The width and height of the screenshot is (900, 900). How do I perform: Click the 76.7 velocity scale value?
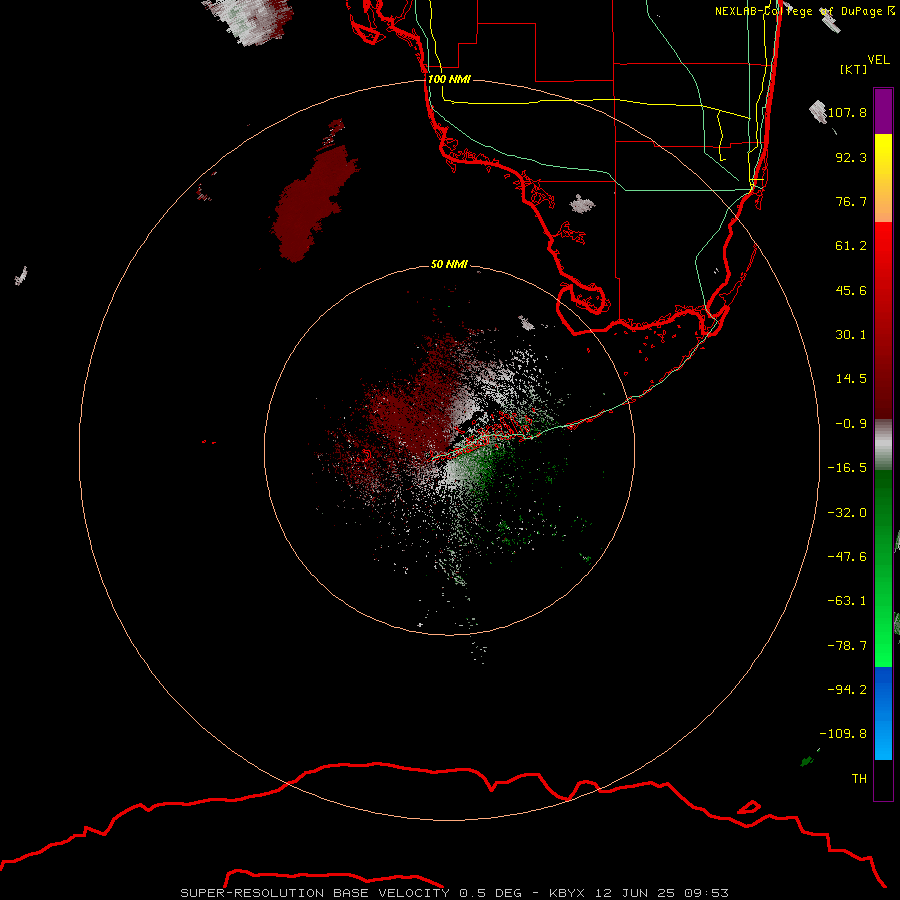click(851, 201)
